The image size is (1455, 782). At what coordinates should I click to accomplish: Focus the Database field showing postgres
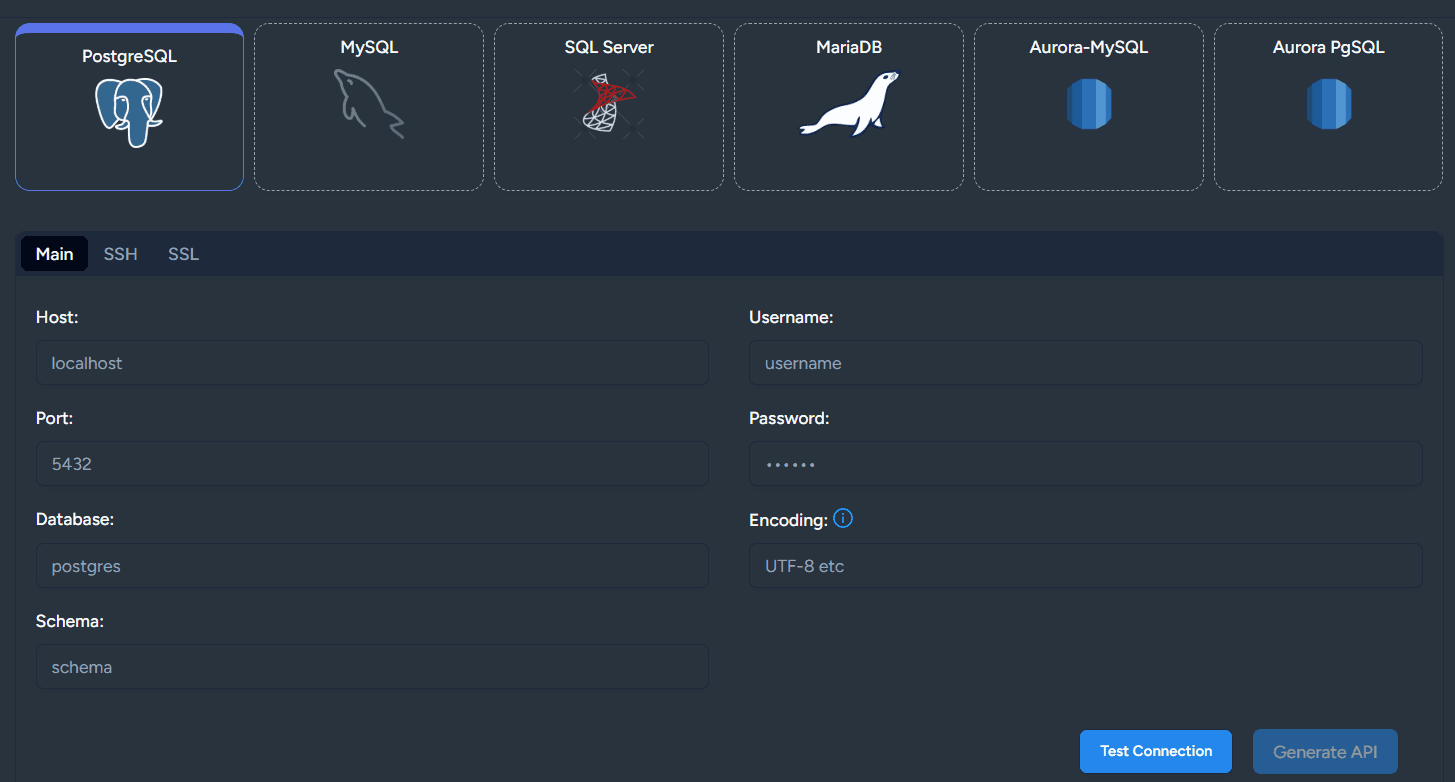[x=372, y=566]
